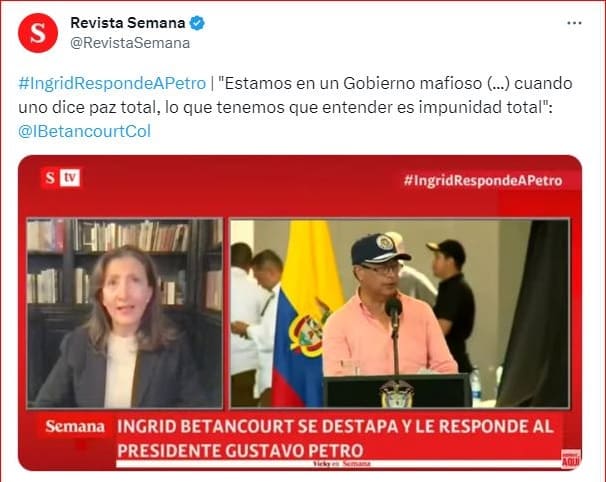Viewport: 606px width, 482px height.
Task: Click the woman's video panel with bookshelf
Action: tap(125, 313)
